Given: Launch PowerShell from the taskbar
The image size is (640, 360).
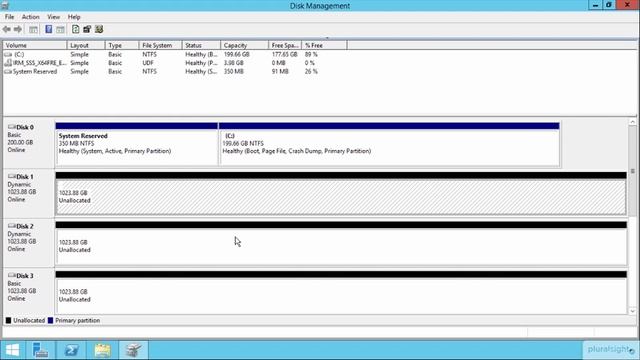Looking at the screenshot, I should (71, 350).
